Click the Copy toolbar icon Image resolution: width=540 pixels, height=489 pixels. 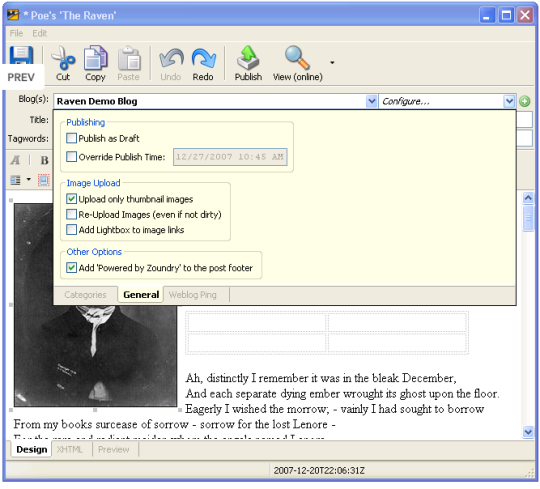95,58
